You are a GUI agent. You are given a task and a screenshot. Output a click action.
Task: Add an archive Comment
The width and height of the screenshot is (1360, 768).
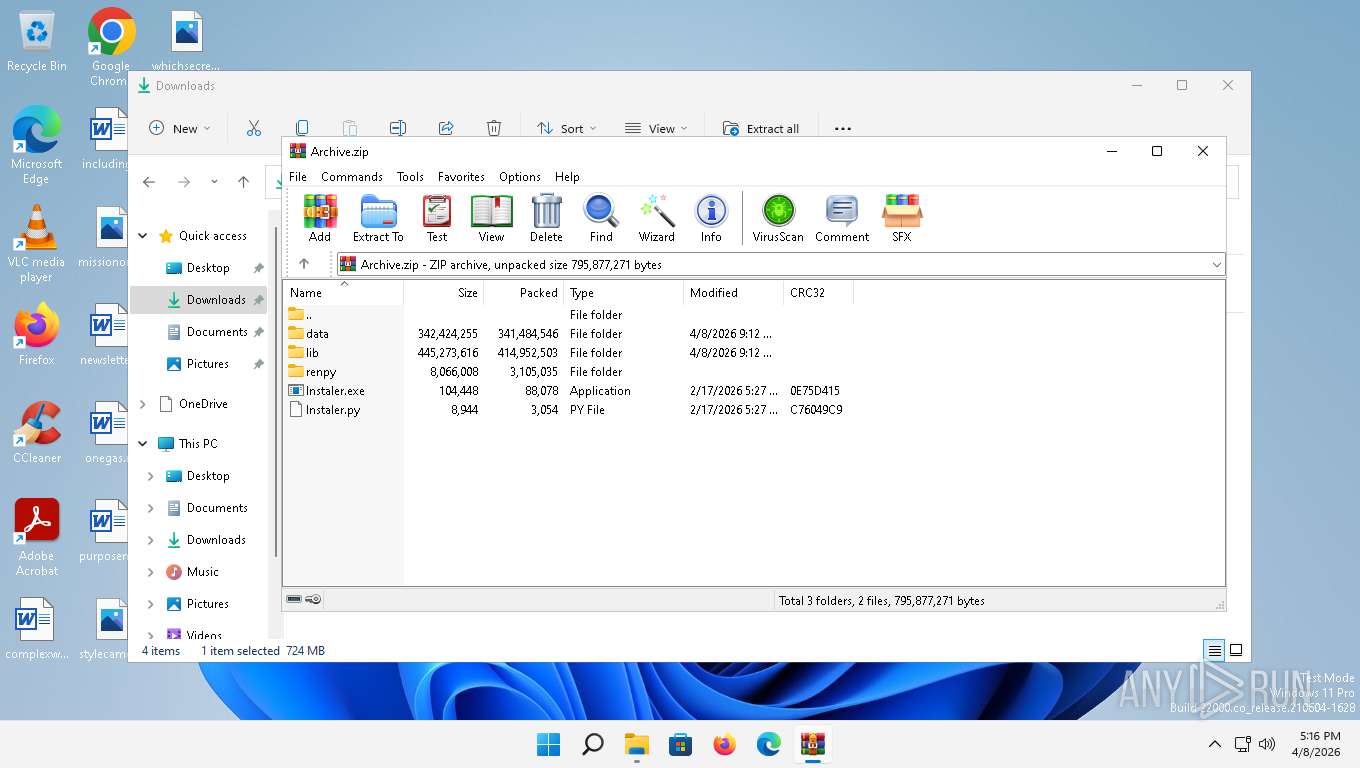pos(842,218)
